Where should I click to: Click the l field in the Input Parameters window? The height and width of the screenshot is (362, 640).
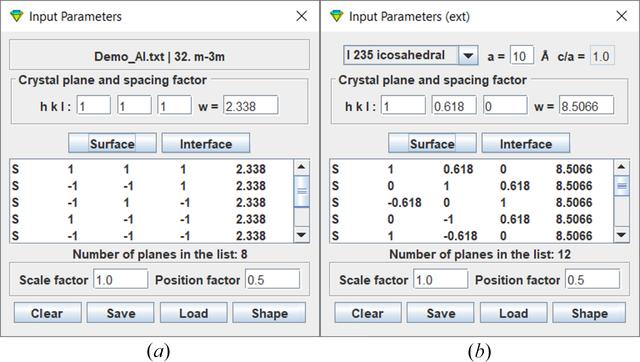click(x=174, y=106)
